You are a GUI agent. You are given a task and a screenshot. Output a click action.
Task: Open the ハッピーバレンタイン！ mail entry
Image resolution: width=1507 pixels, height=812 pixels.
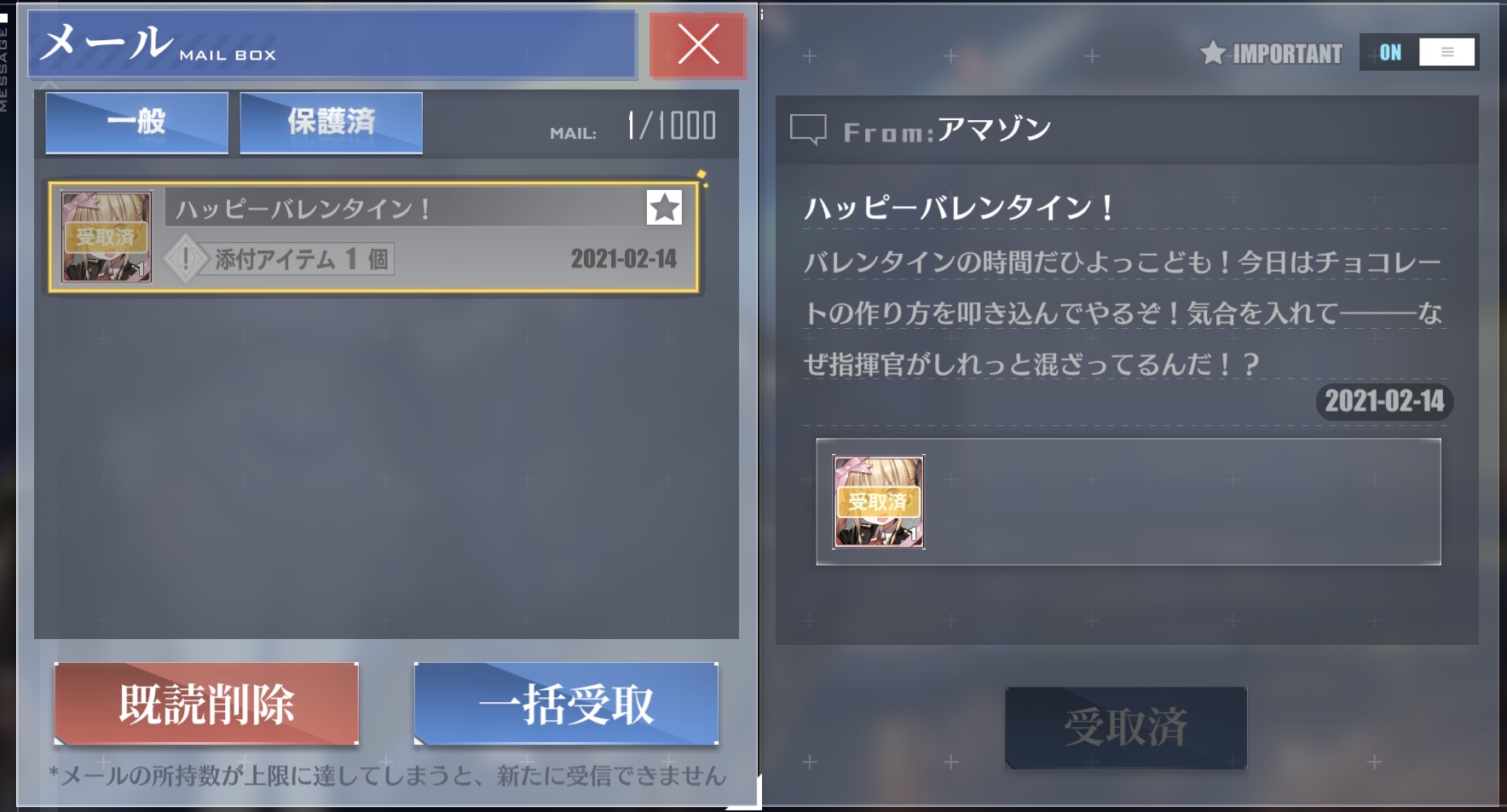tap(373, 237)
